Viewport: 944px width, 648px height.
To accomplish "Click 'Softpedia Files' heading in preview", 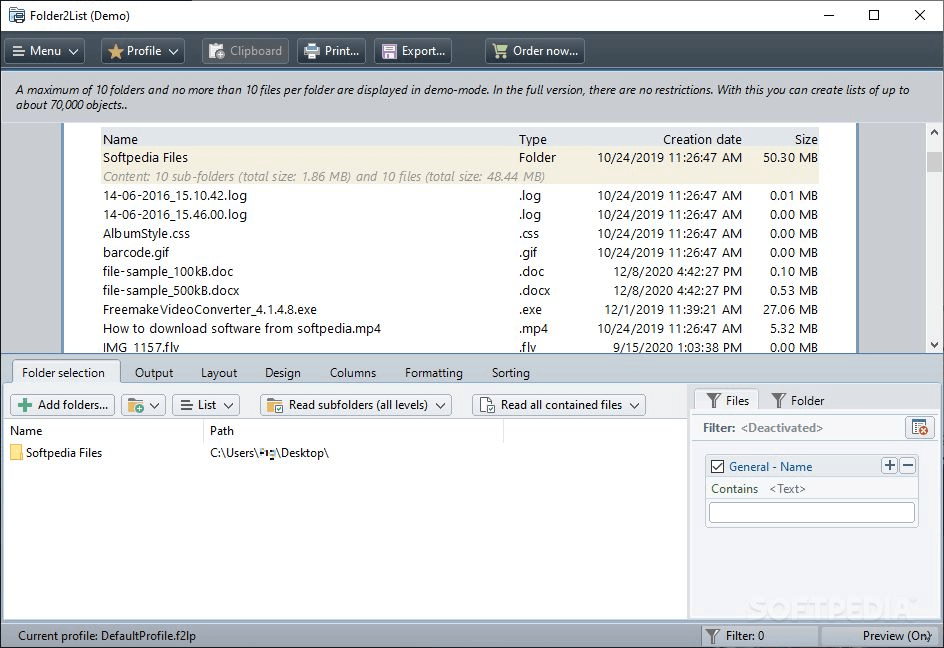I will click(145, 157).
